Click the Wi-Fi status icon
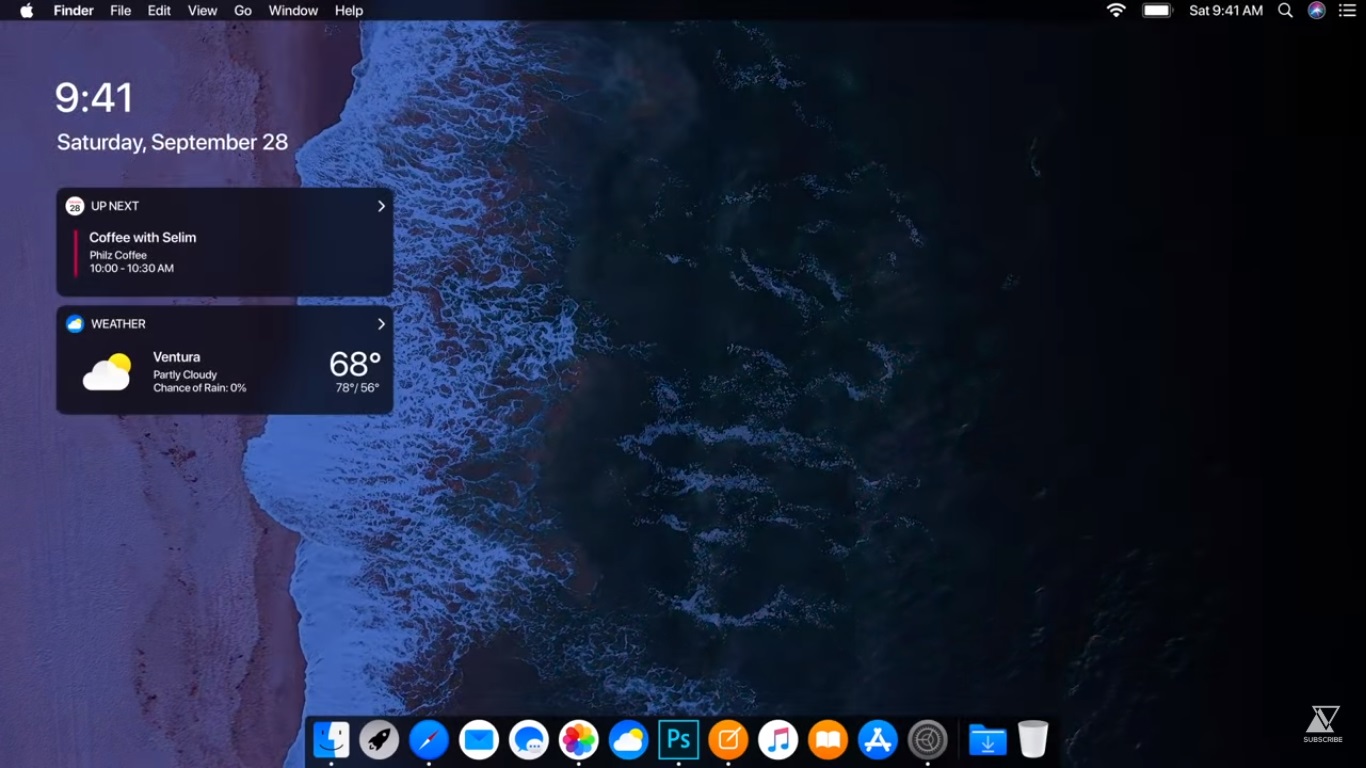This screenshot has height=768, width=1366. 1116,10
